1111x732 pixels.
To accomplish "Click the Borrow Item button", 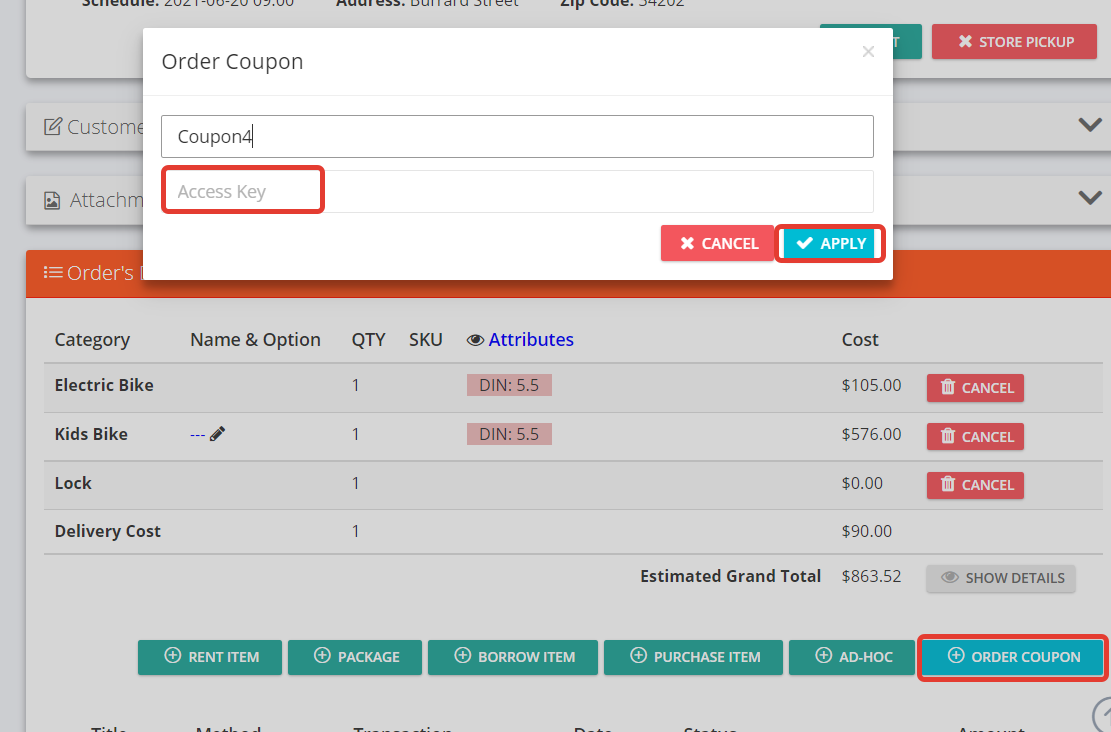I will pos(513,657).
